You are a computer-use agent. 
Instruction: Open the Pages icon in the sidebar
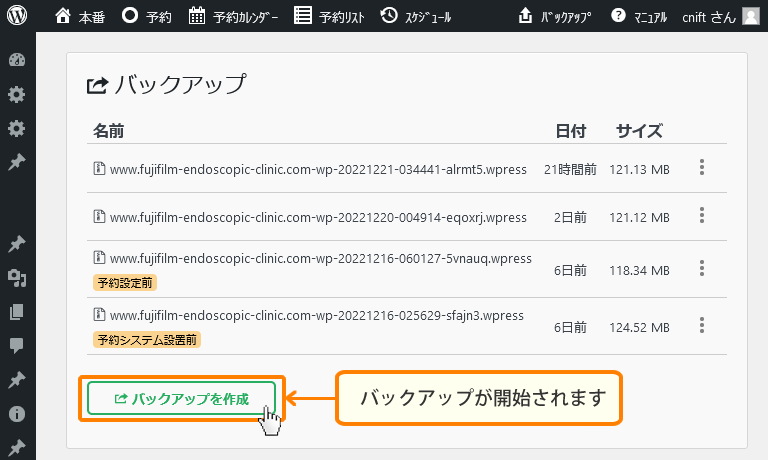tap(17, 312)
